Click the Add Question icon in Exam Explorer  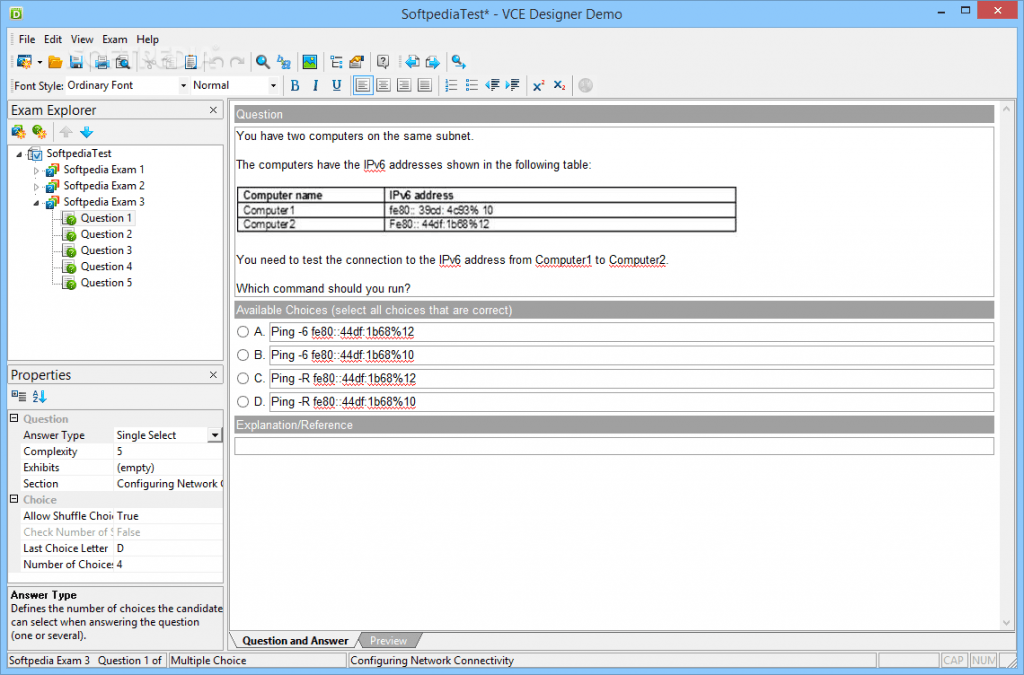point(39,132)
